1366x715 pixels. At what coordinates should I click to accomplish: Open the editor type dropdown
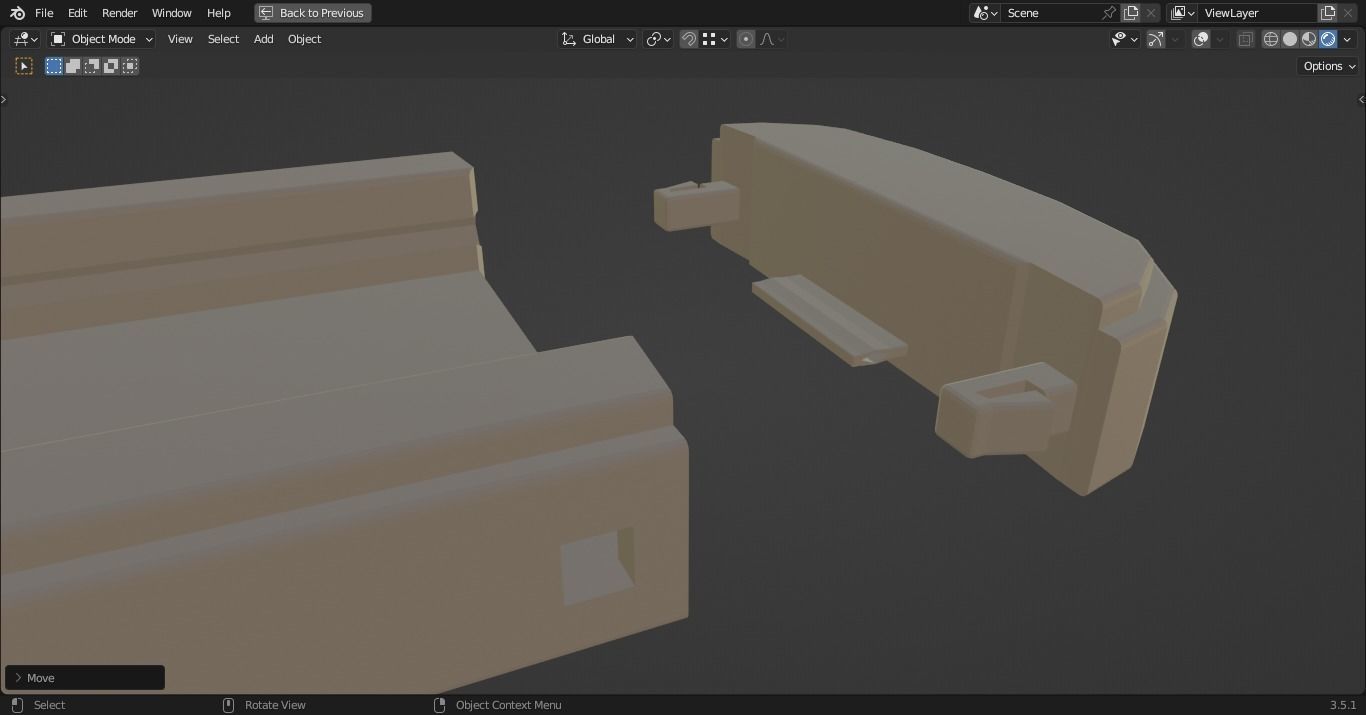[x=25, y=39]
